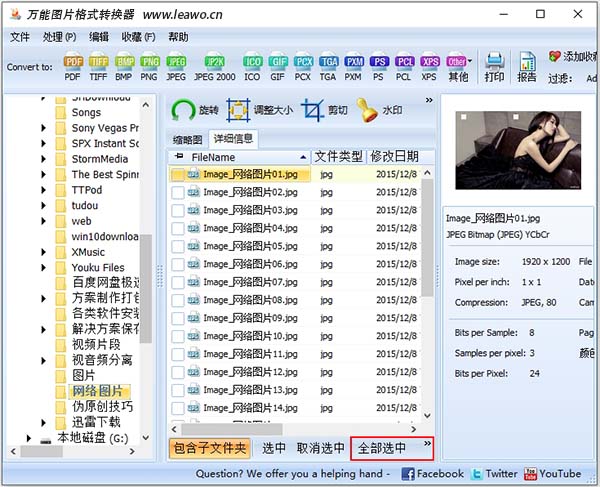This screenshot has height=487, width=600.
Task: Check Image_网络图片06.jpg row box
Action: point(178,264)
